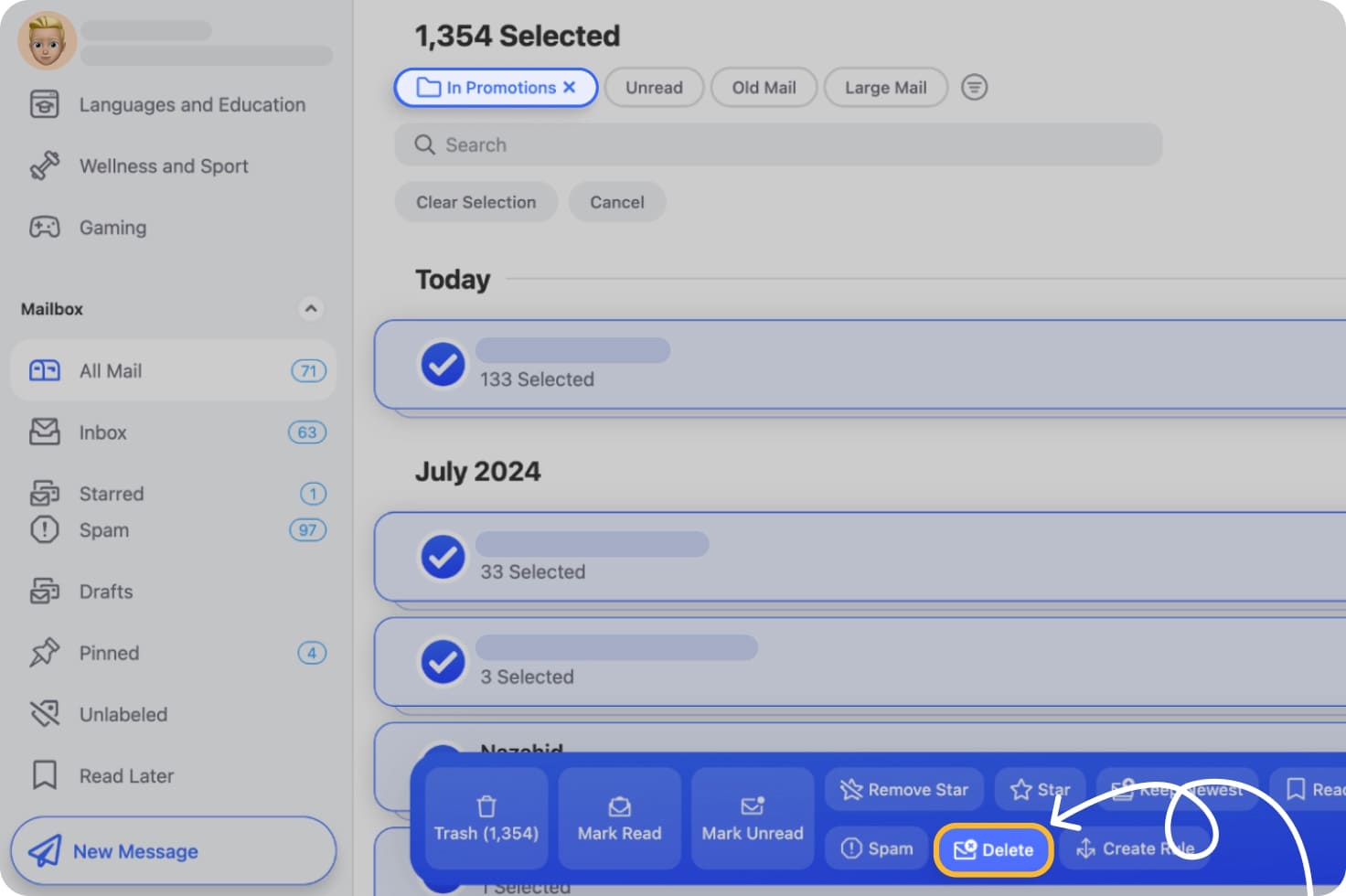Viewport: 1346px width, 896px height.
Task: View Pinned messages
Action: [x=108, y=653]
